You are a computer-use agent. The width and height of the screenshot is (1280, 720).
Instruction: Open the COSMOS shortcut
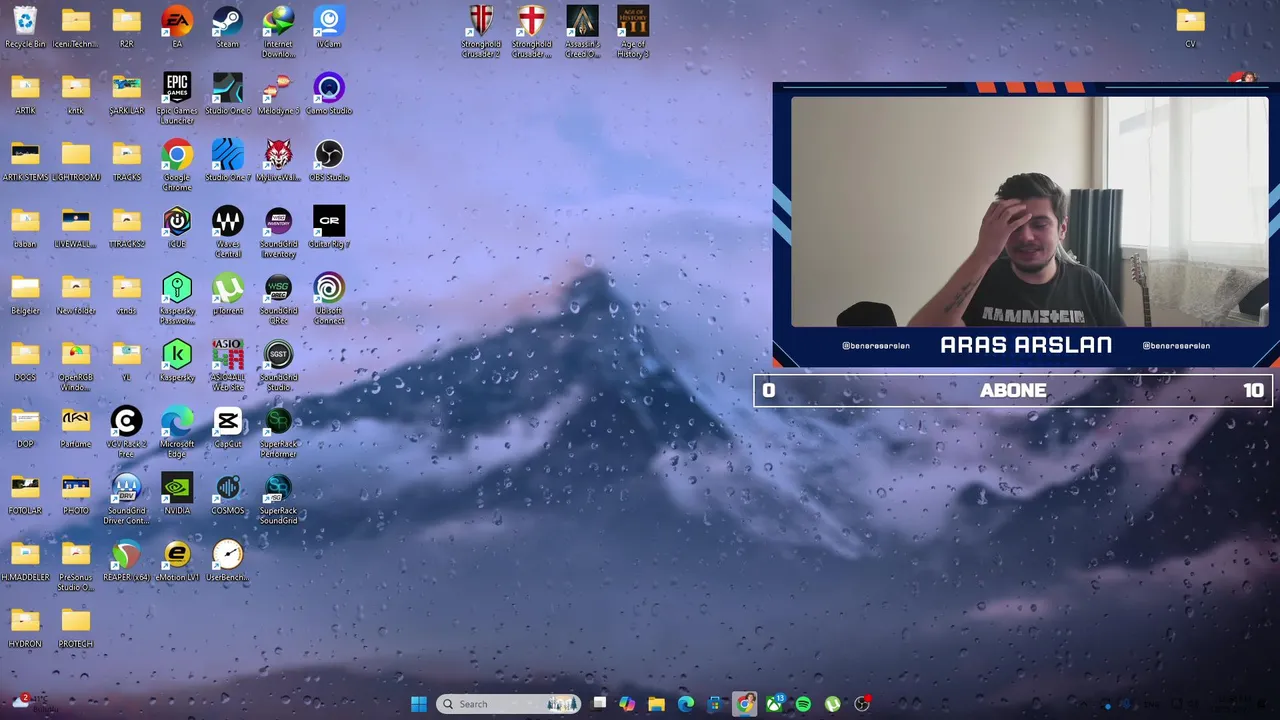[x=227, y=494]
